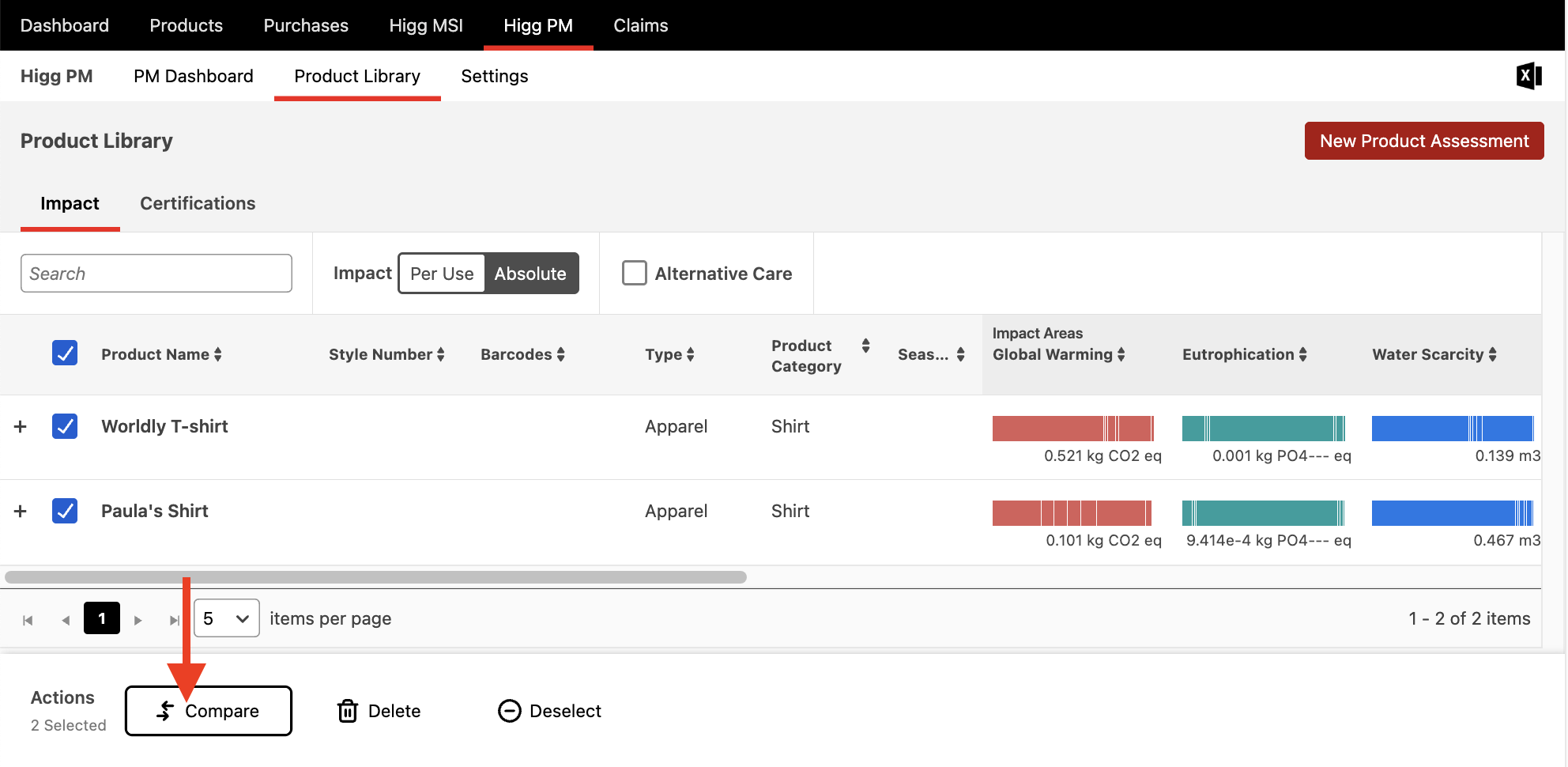Go to the next results page
The image size is (1568, 767).
pyautogui.click(x=138, y=620)
